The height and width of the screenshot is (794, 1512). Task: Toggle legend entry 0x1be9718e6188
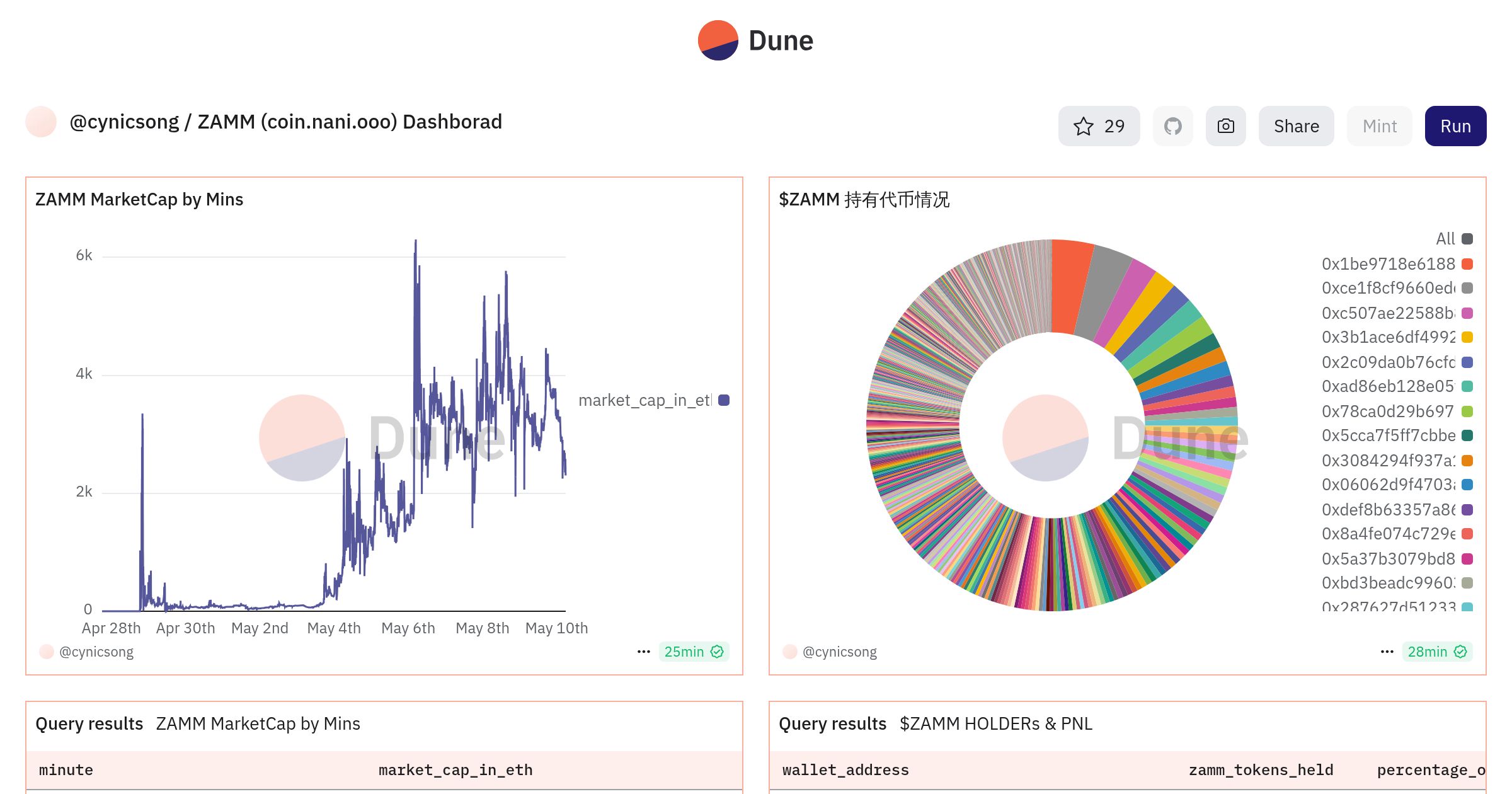click(1397, 264)
